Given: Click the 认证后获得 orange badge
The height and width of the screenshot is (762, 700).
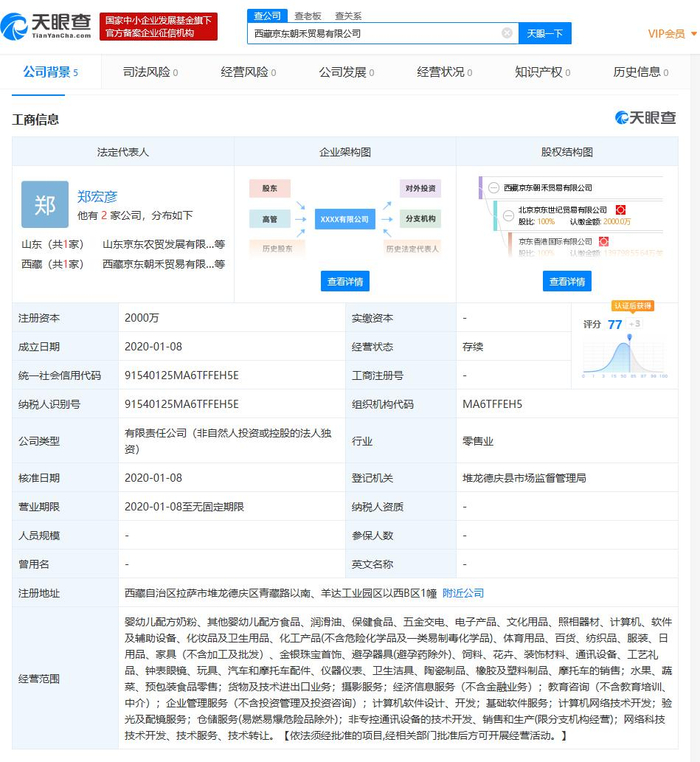Looking at the screenshot, I should coord(632,306).
